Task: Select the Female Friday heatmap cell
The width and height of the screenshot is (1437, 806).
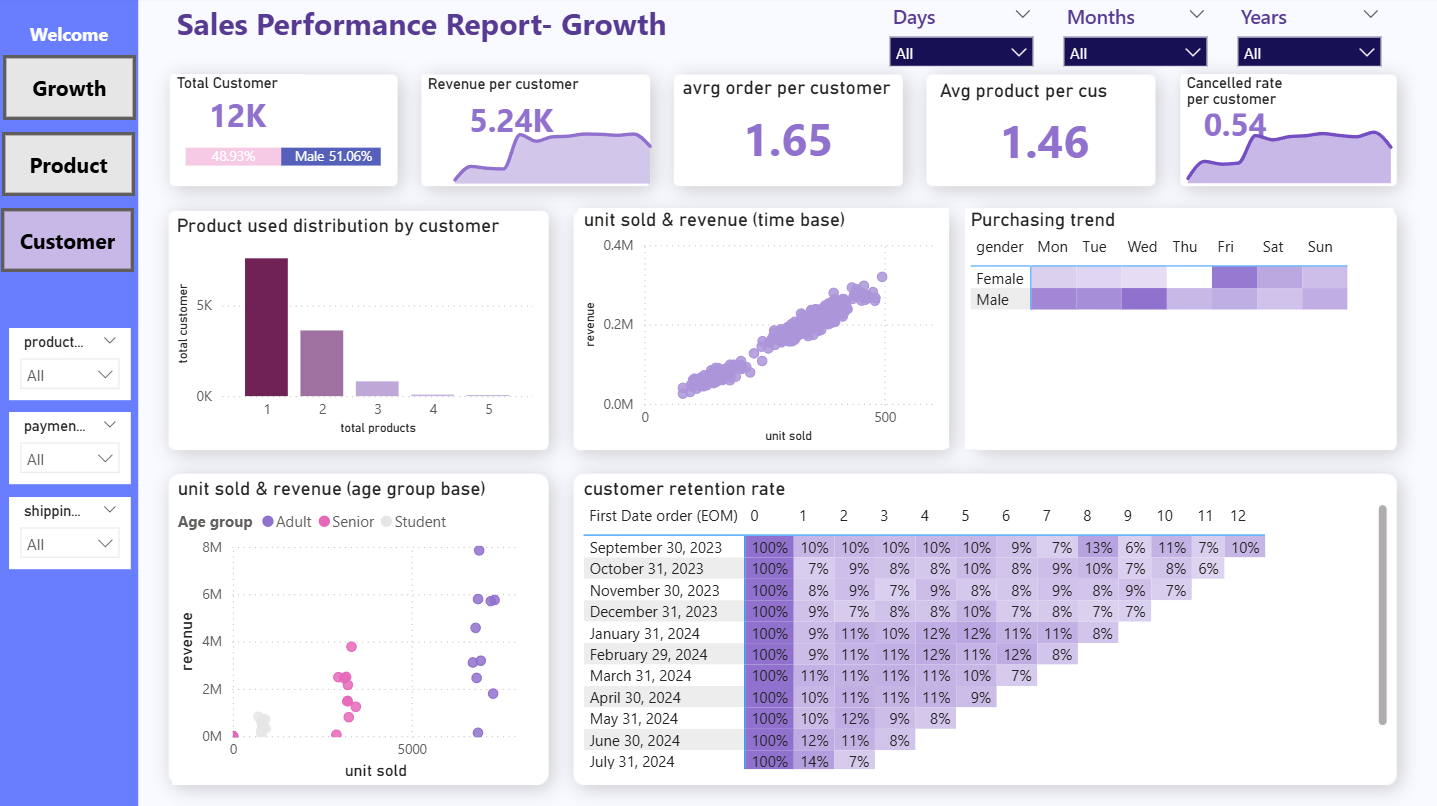Action: pos(1233,278)
